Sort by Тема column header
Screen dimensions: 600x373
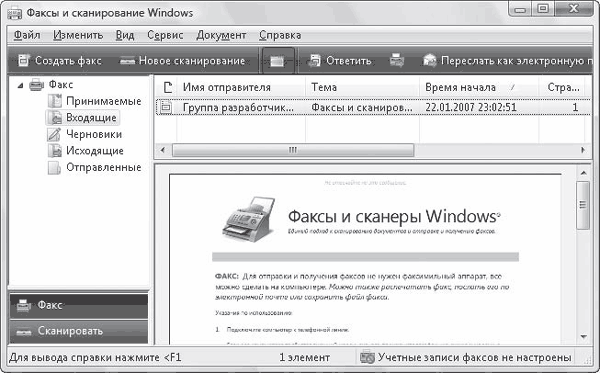363,88
